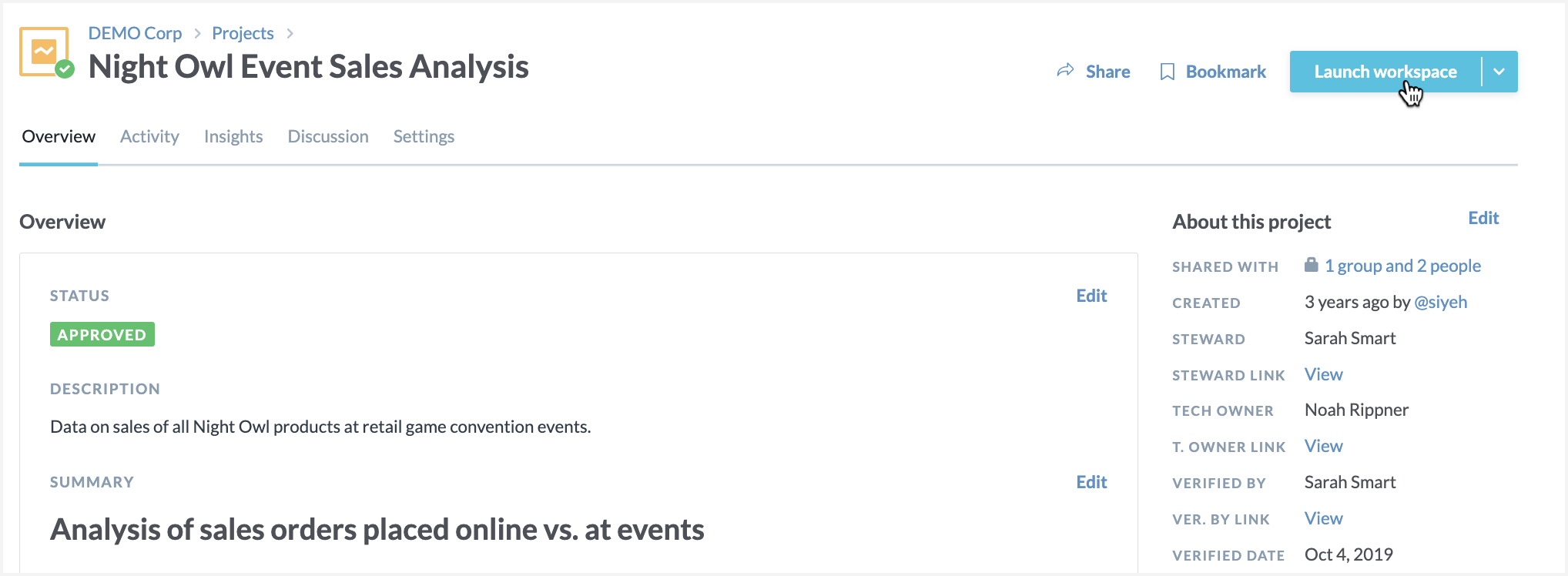
Task: Open 1 group and 2 people sharing
Action: pos(1402,266)
